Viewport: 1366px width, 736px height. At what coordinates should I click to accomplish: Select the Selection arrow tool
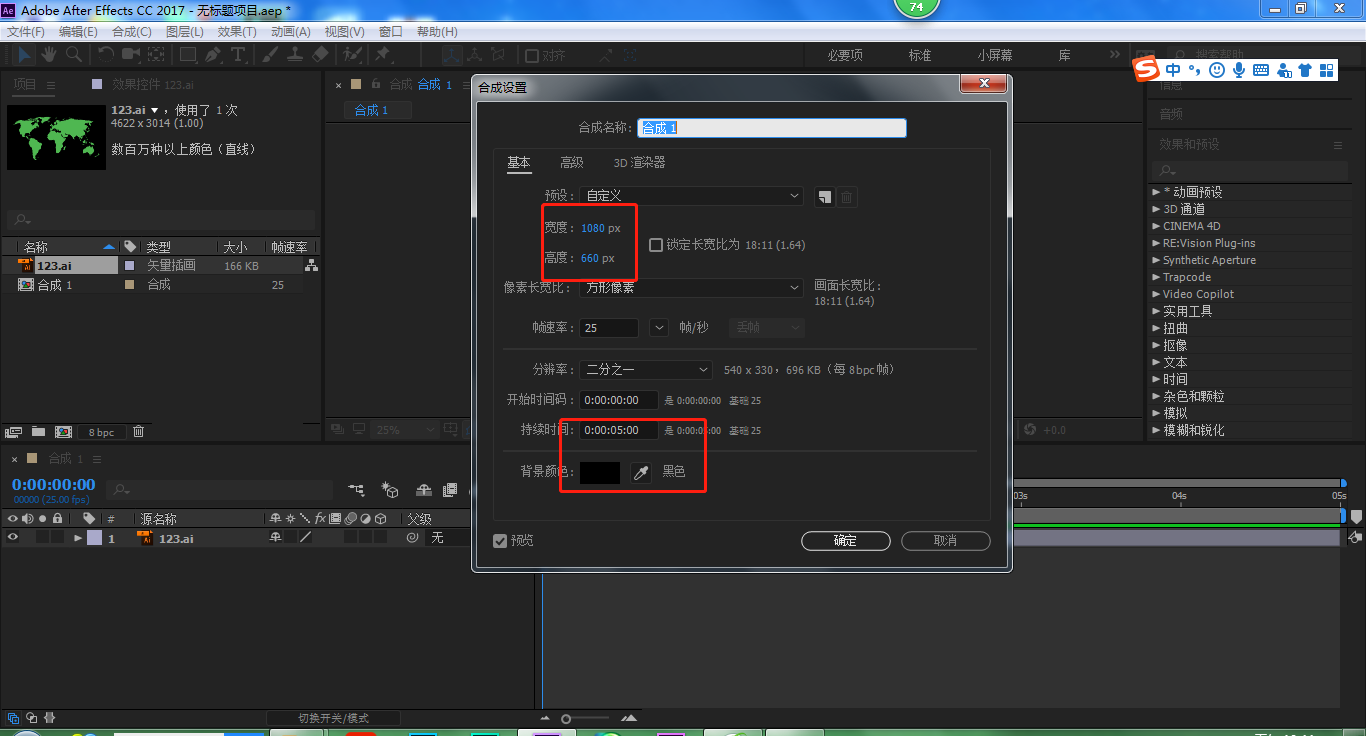(24, 55)
